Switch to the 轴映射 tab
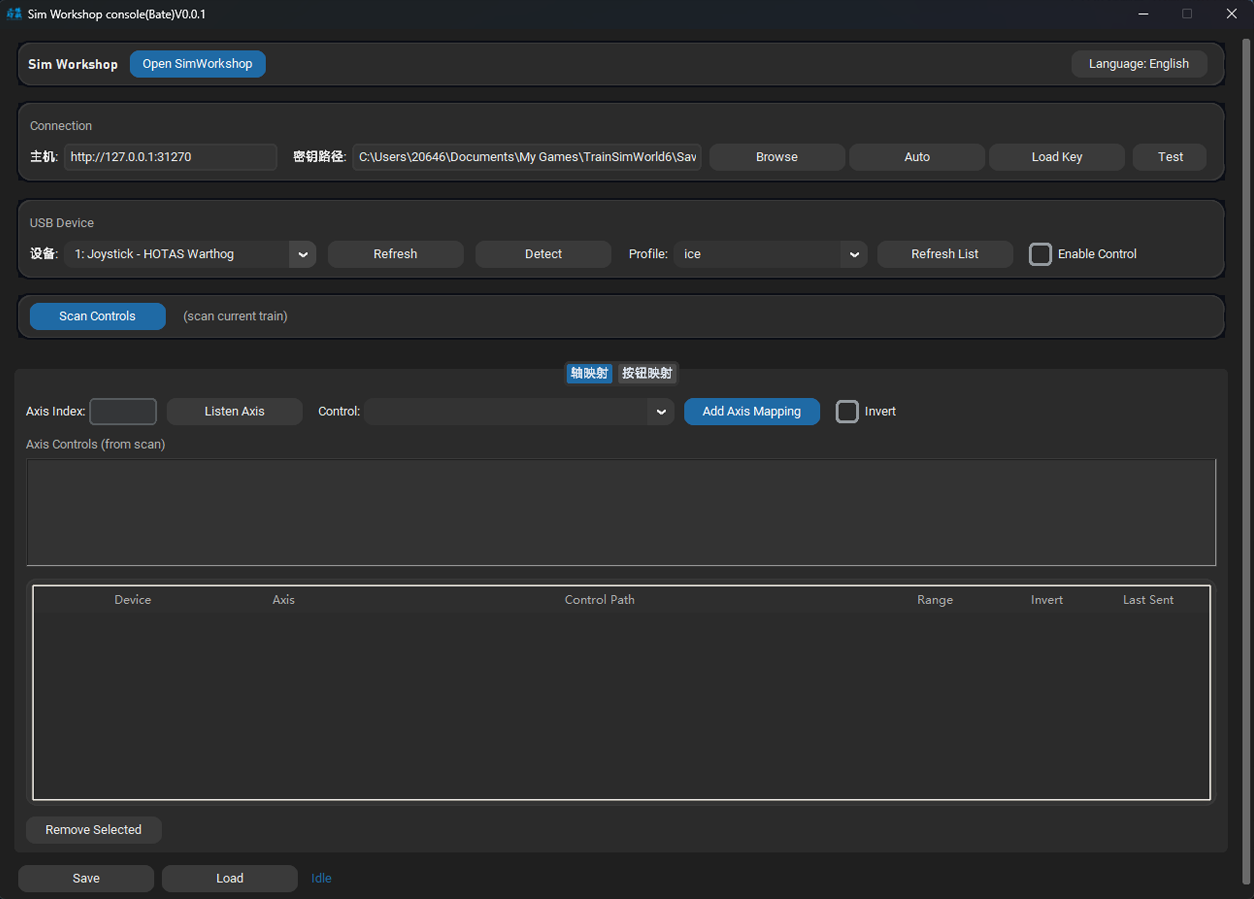Viewport: 1254px width, 899px height. tap(589, 373)
